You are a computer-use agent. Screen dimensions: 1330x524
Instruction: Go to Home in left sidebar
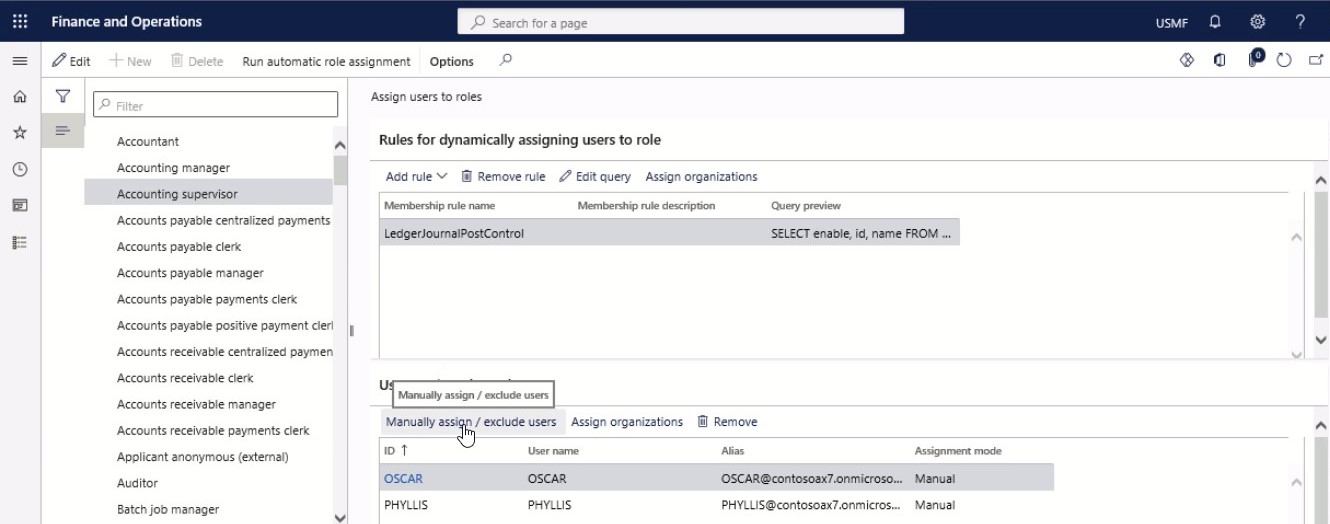tap(19, 97)
